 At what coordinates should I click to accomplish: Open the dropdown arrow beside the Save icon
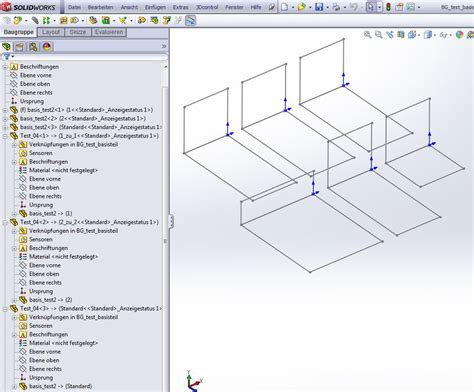(x=327, y=7)
